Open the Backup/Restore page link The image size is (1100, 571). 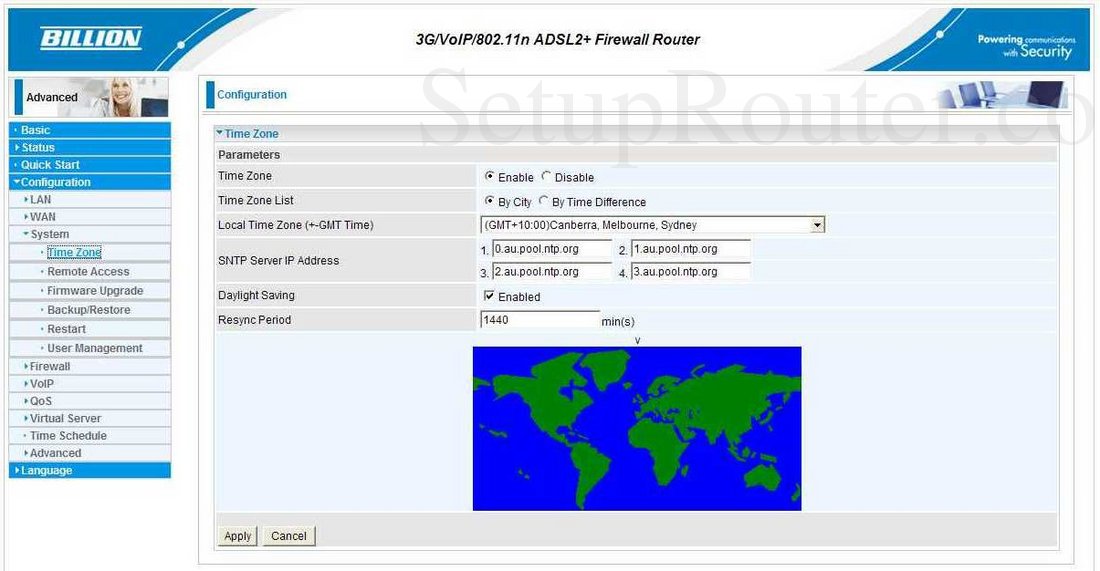[88, 309]
